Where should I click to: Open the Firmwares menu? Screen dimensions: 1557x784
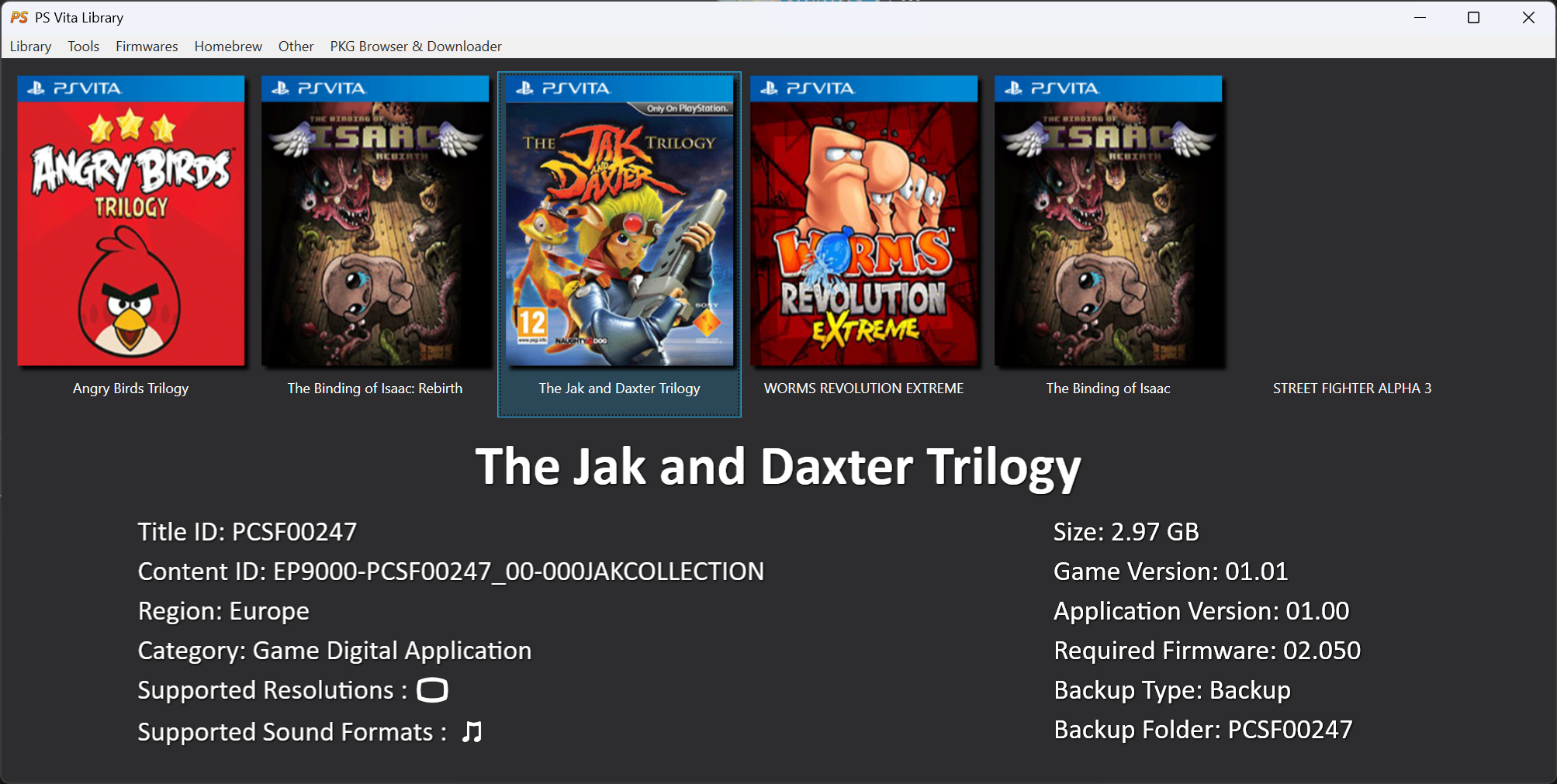[147, 47]
